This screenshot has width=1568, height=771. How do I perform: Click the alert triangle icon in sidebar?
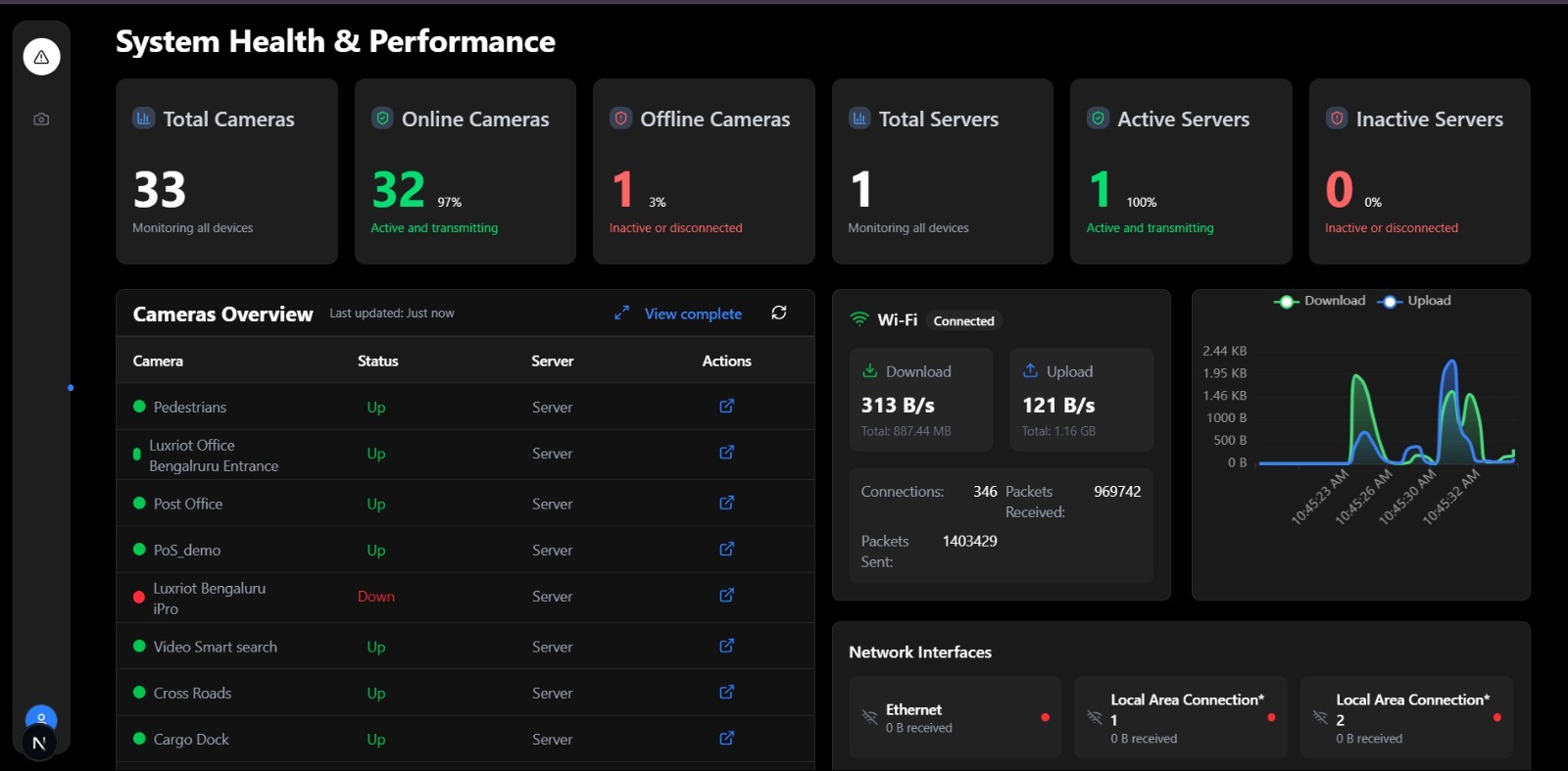(x=41, y=57)
